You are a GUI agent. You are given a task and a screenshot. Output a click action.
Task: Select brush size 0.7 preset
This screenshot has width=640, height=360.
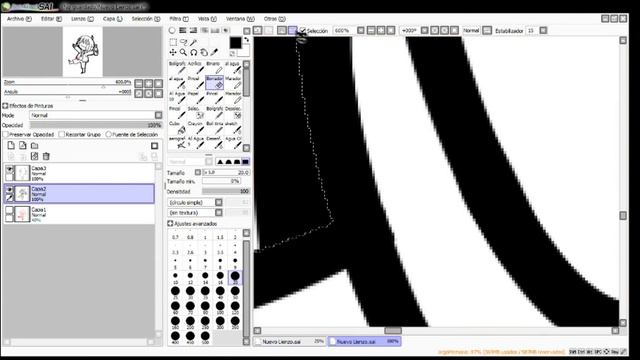pos(176,236)
